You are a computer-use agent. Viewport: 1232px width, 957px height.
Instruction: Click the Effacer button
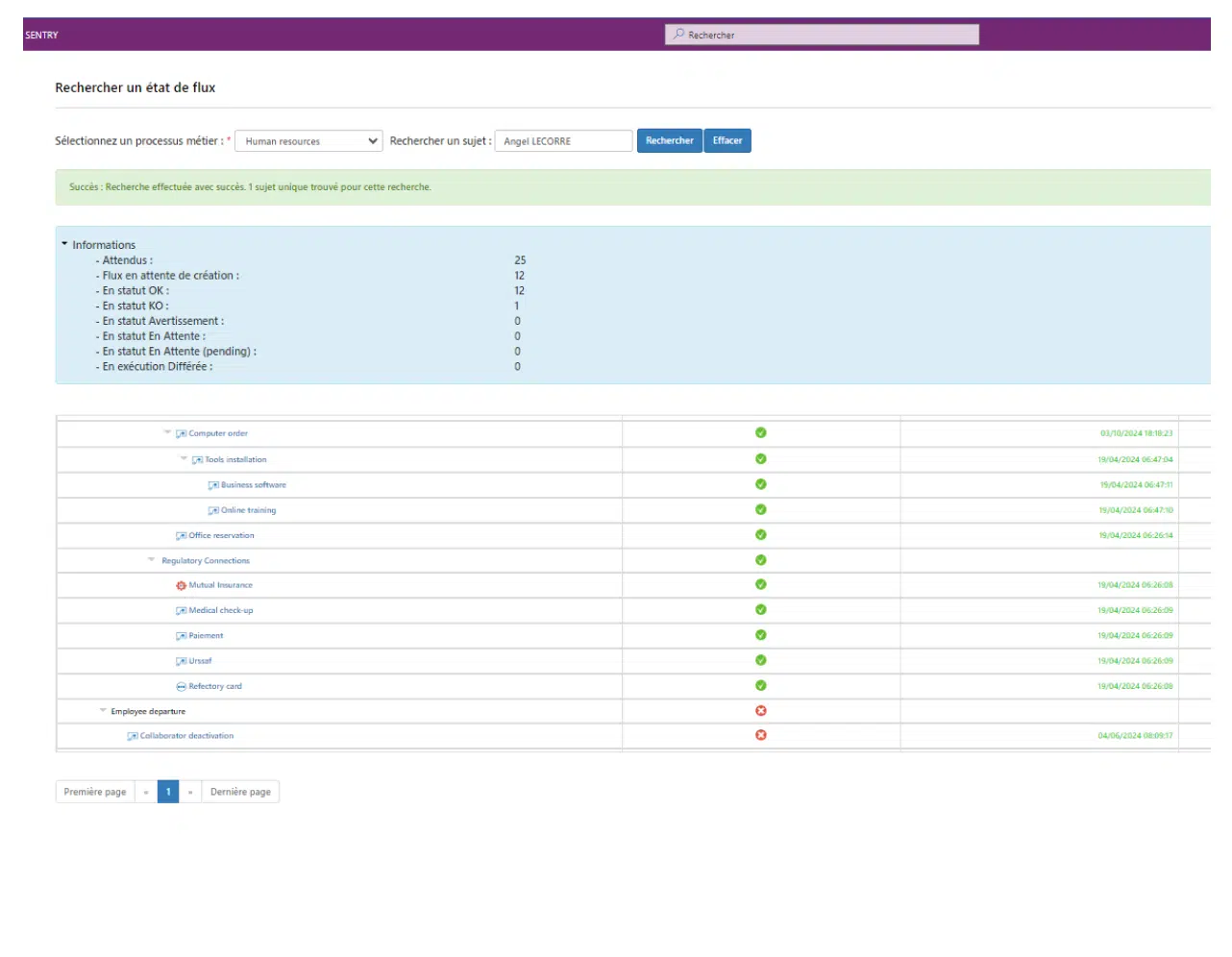[727, 141]
